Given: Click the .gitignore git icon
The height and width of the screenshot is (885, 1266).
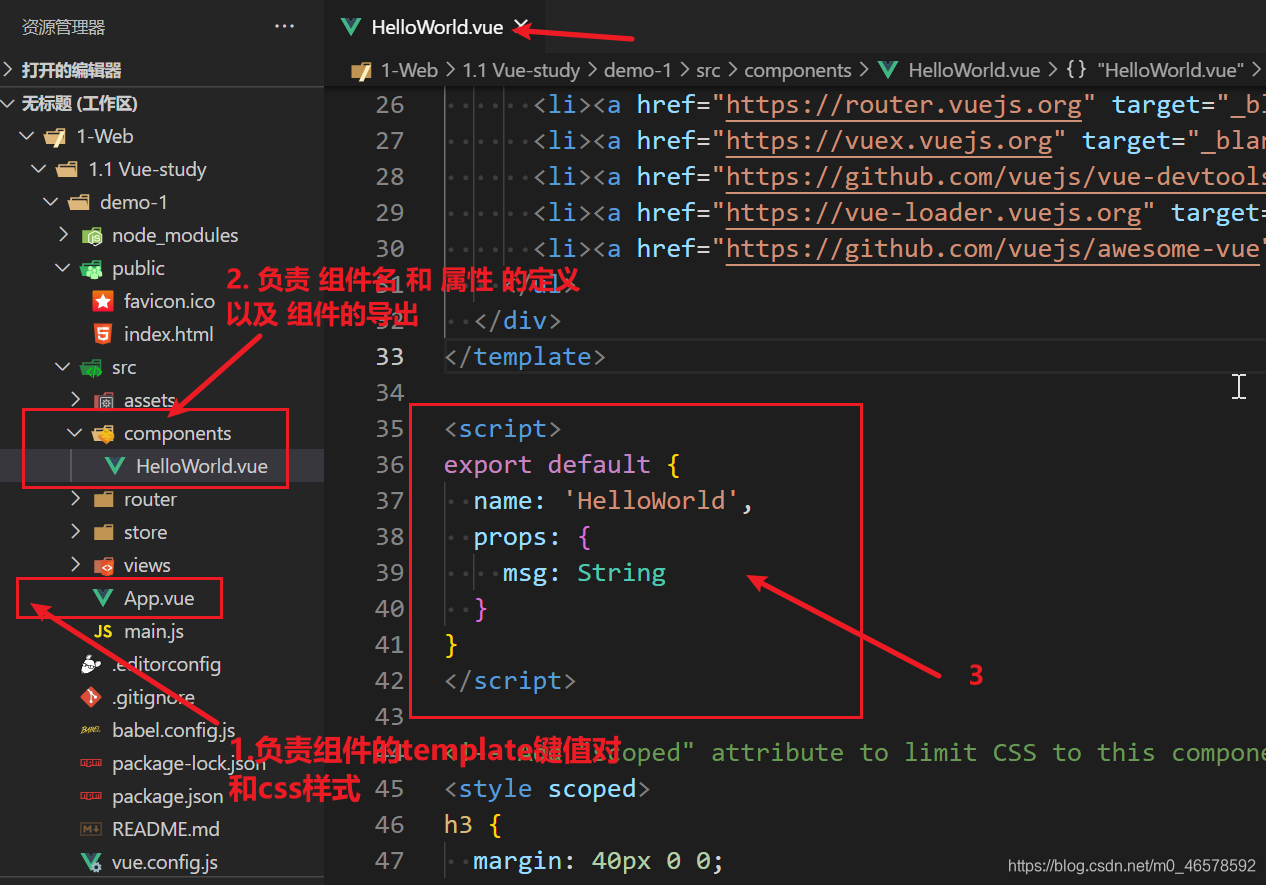Looking at the screenshot, I should [x=91, y=697].
